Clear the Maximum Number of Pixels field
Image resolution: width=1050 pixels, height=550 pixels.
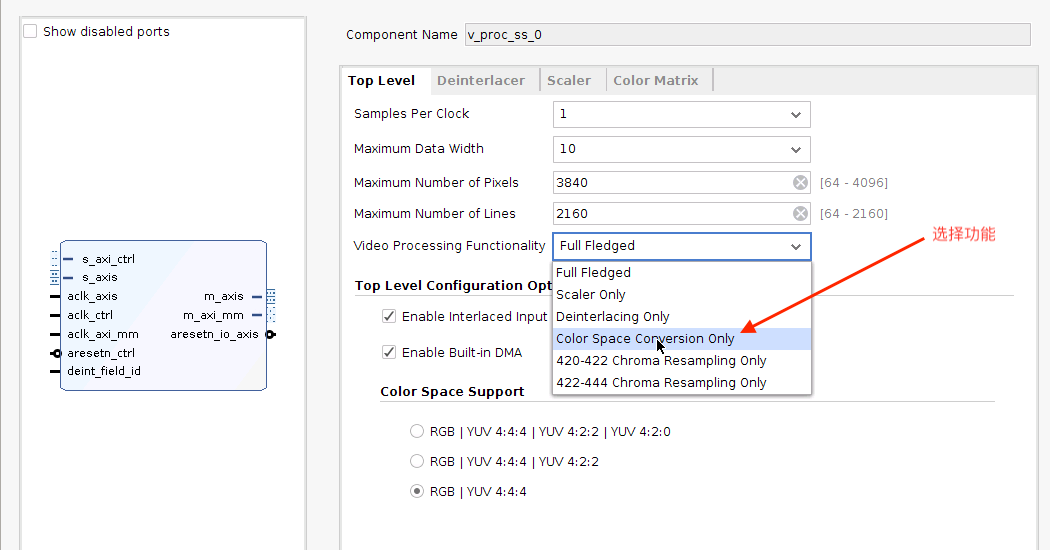800,182
